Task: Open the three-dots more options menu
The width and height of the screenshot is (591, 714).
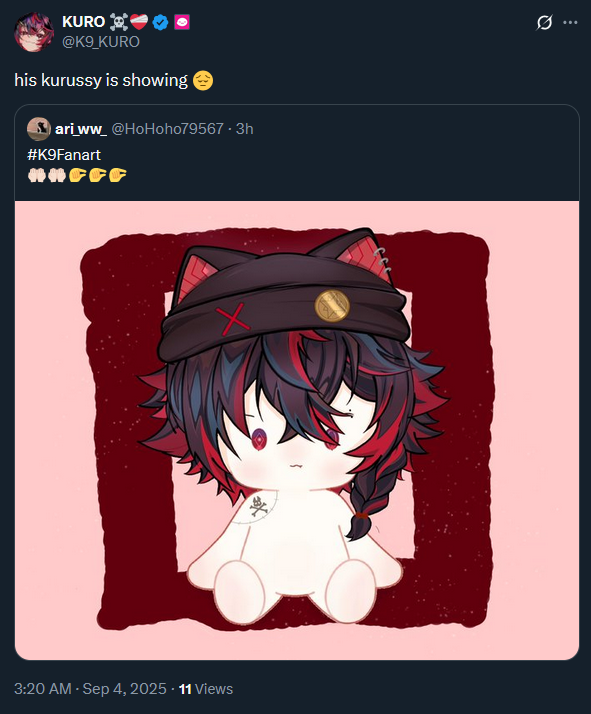Action: point(570,22)
